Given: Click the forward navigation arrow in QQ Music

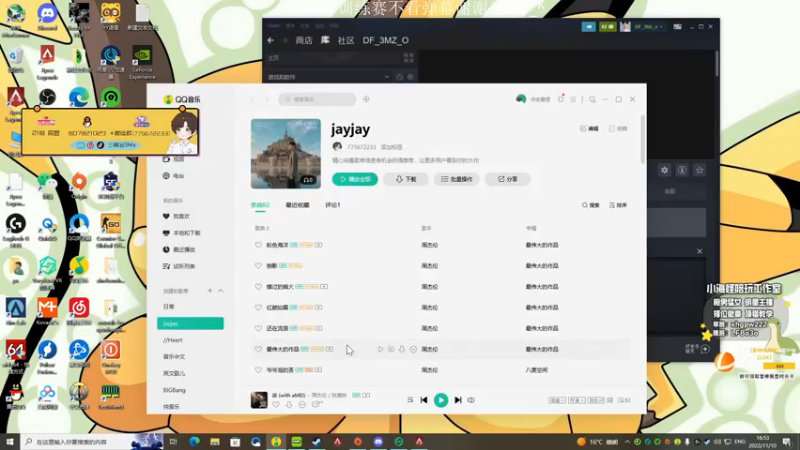Looking at the screenshot, I should click(x=267, y=99).
